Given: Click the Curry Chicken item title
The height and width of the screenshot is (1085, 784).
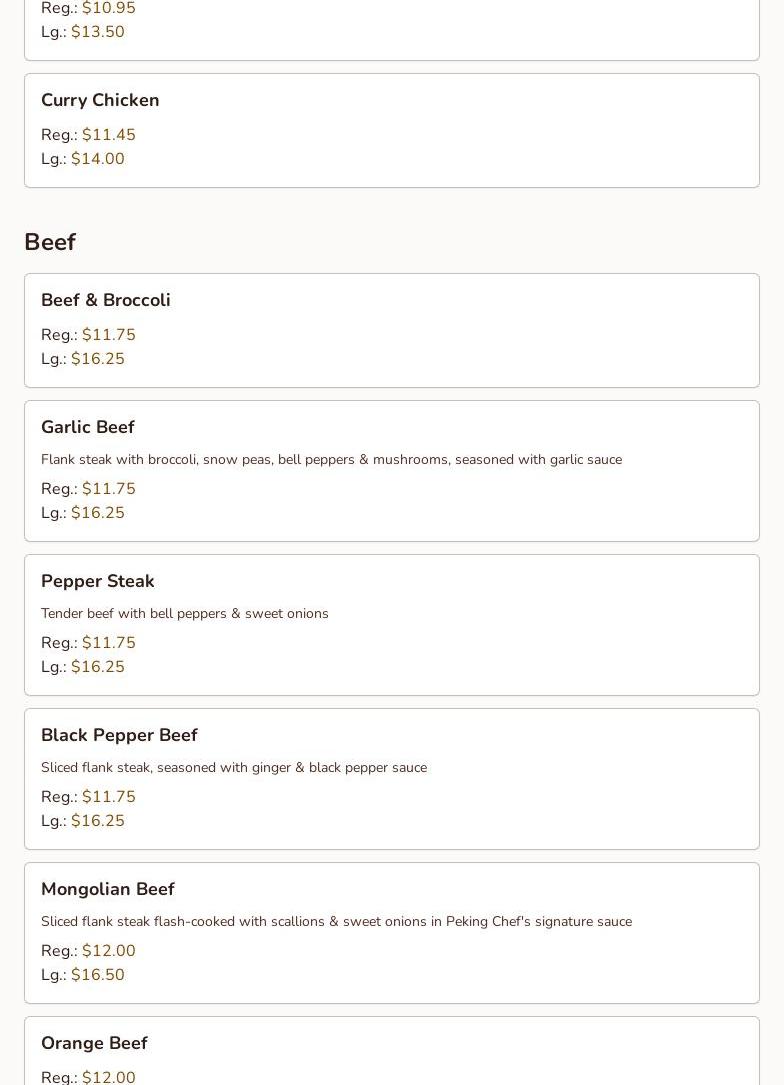Looking at the screenshot, I should pyautogui.click(x=100, y=100).
